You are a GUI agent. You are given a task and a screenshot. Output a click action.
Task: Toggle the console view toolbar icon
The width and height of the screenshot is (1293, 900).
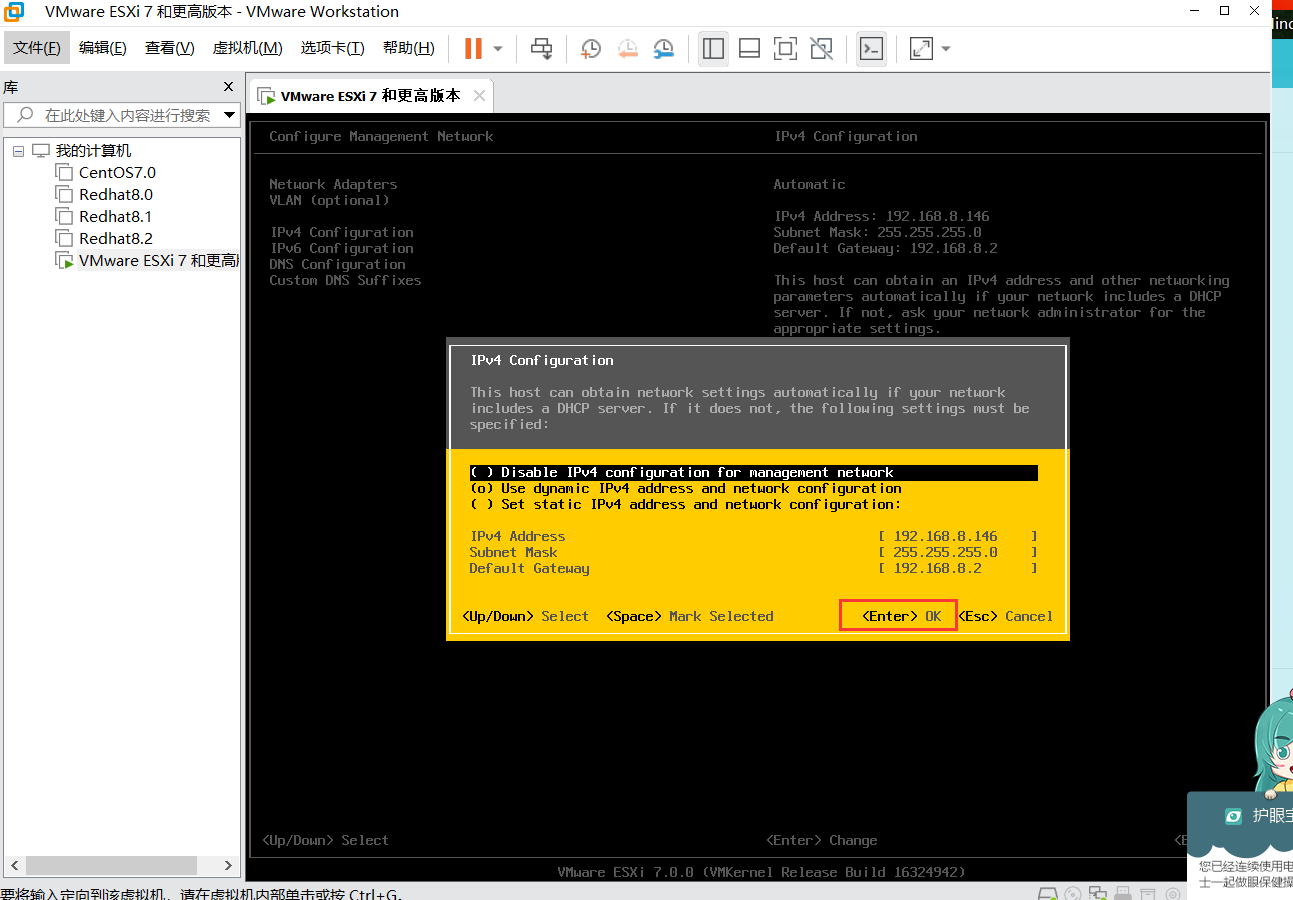(872, 48)
